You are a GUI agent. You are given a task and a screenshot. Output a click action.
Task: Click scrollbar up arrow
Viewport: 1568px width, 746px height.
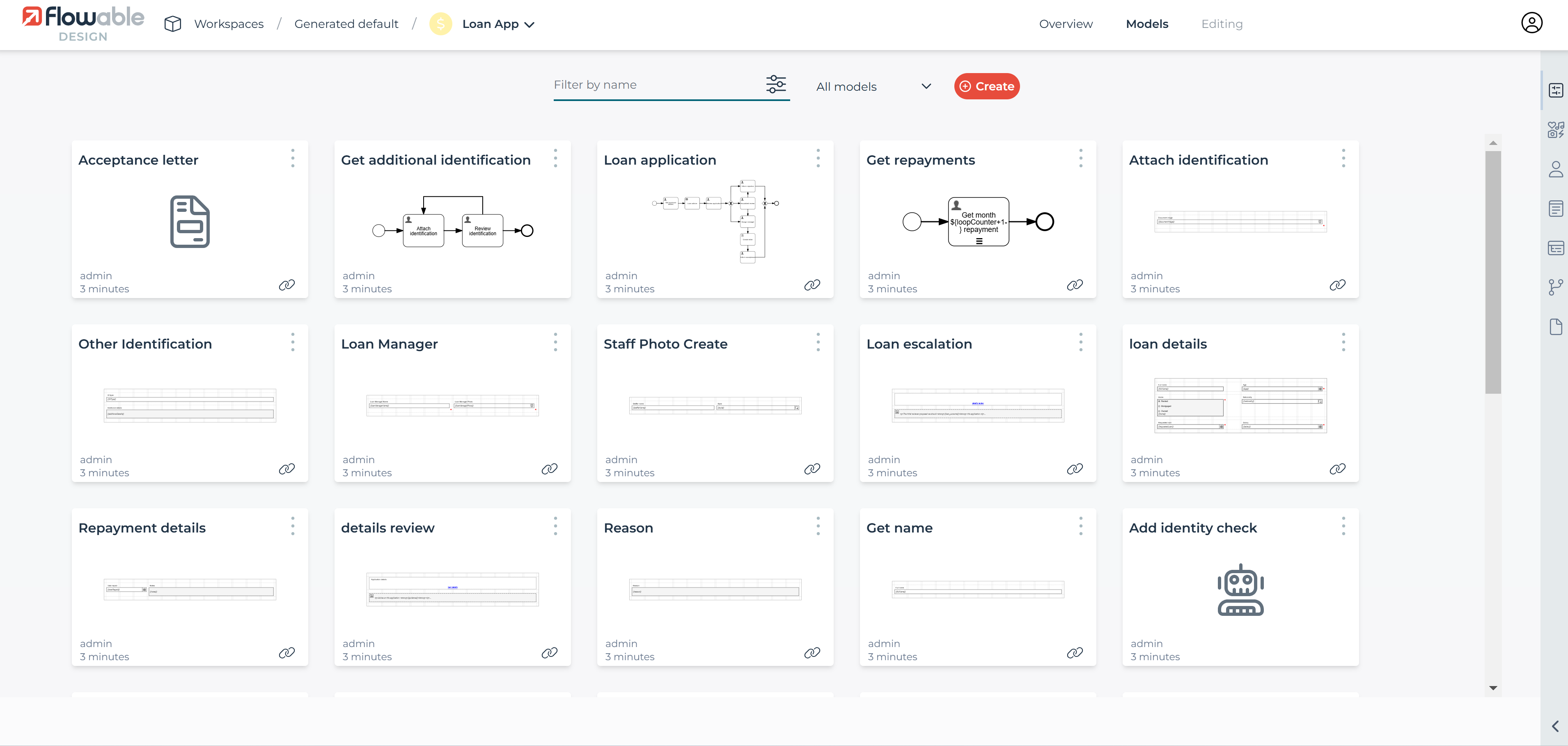[1492, 143]
